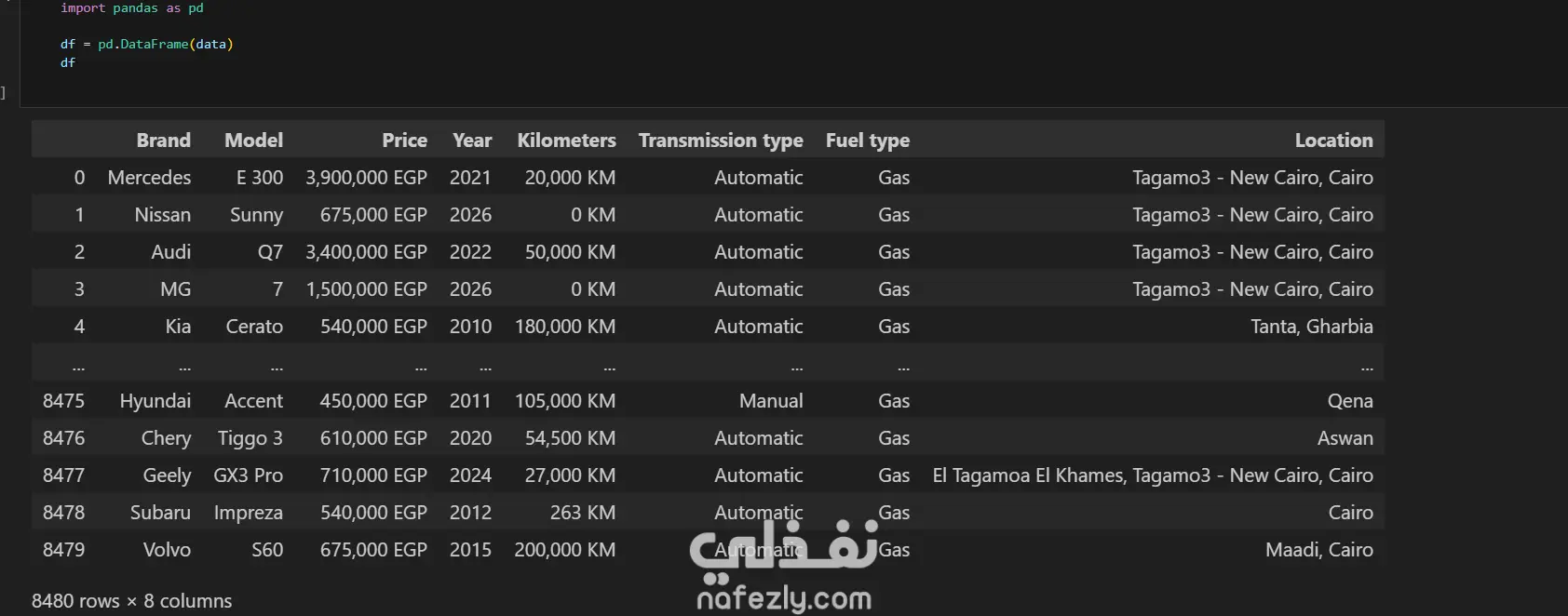
Task: Click the 2021 year cell
Action: click(470, 178)
